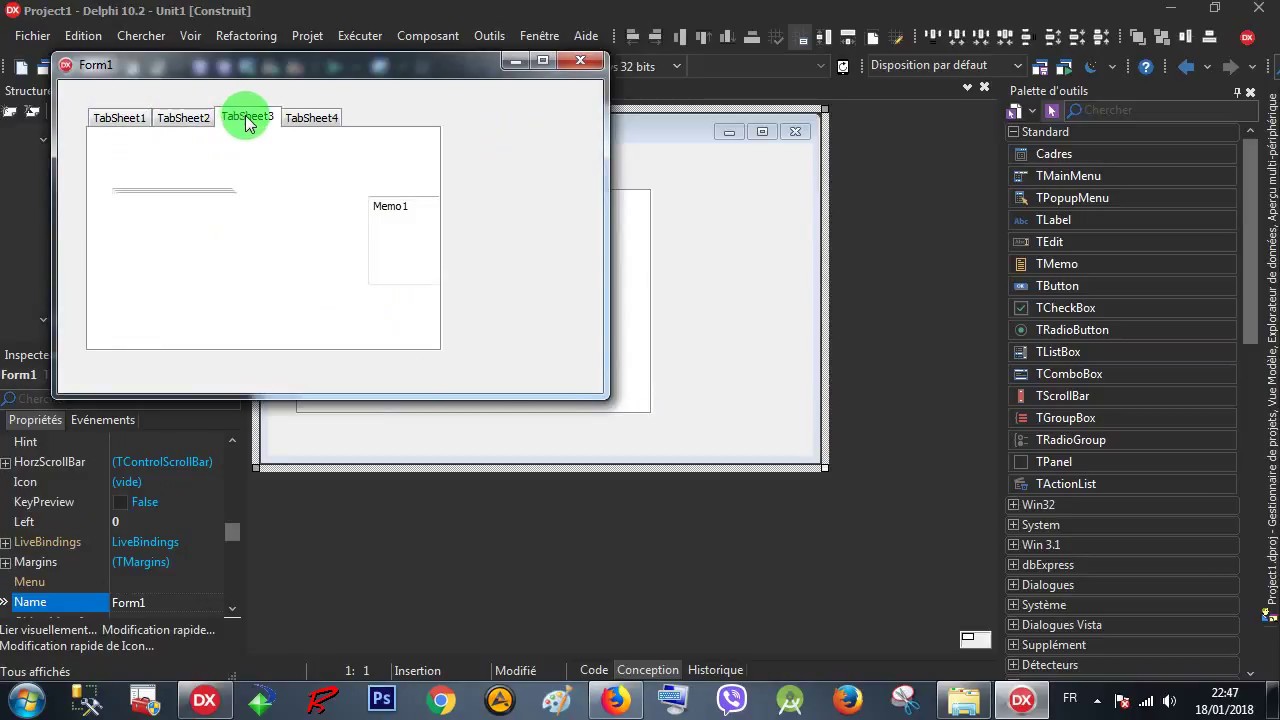
Task: Pin the Palette d'outils panel
Action: tap(1237, 91)
